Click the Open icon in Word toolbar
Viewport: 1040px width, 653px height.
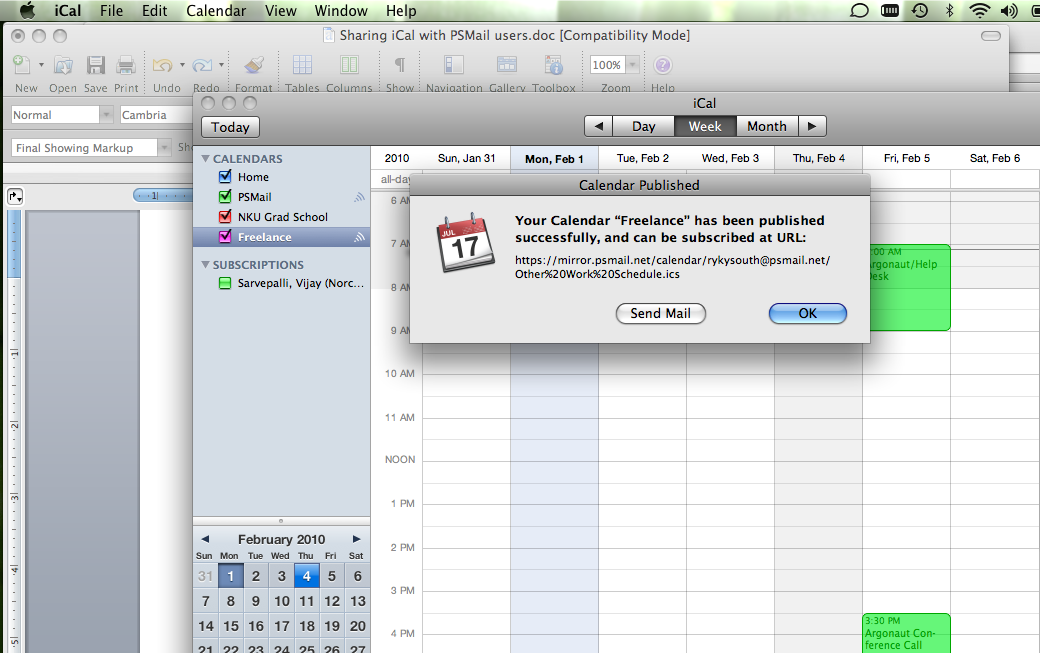[x=63, y=65]
